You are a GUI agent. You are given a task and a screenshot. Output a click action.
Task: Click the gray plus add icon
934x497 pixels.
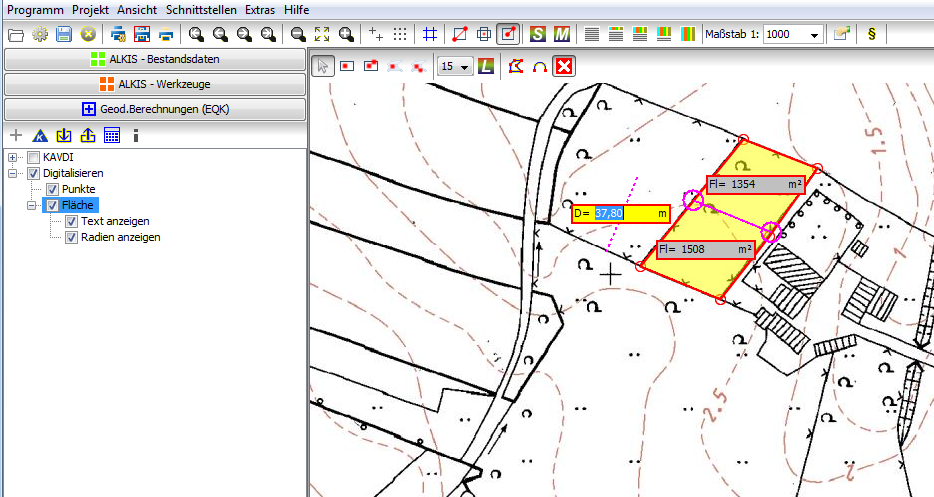pos(16,135)
